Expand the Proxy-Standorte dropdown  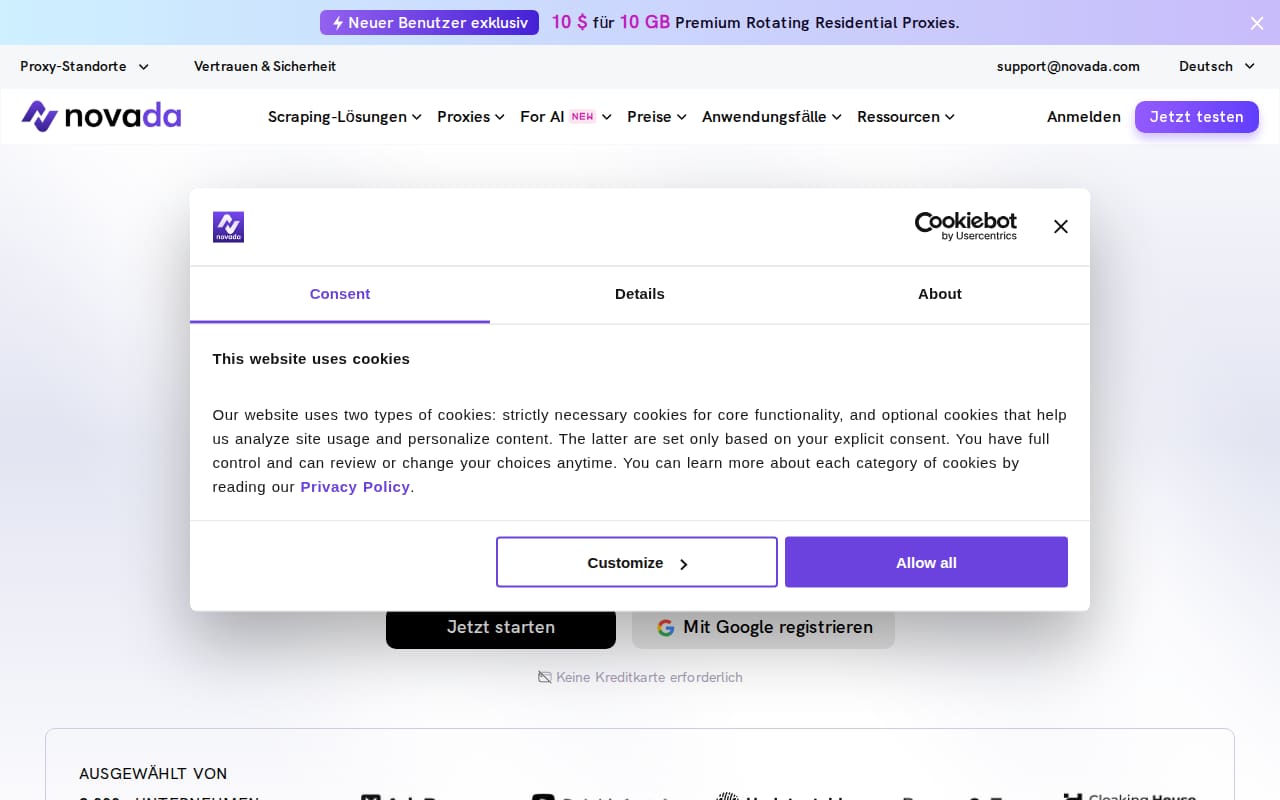tap(84, 66)
